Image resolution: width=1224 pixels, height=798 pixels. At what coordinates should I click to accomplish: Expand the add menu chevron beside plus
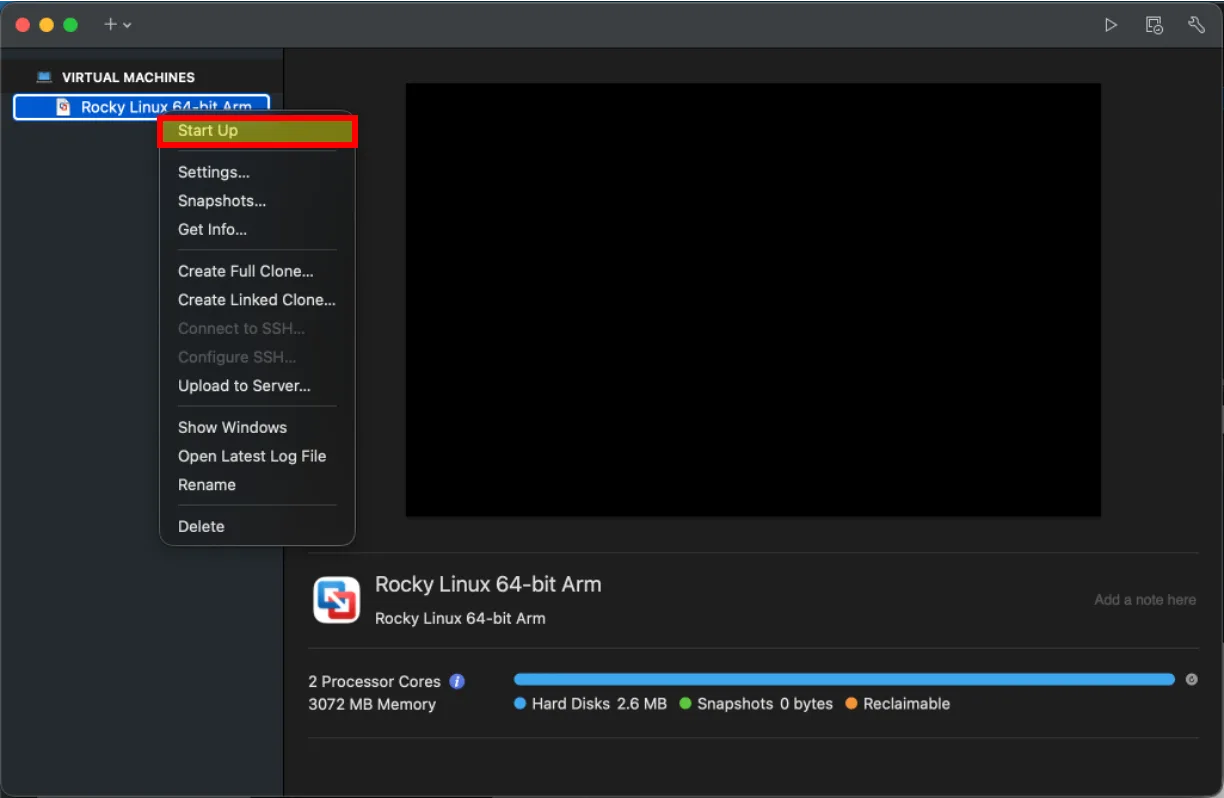coord(127,25)
